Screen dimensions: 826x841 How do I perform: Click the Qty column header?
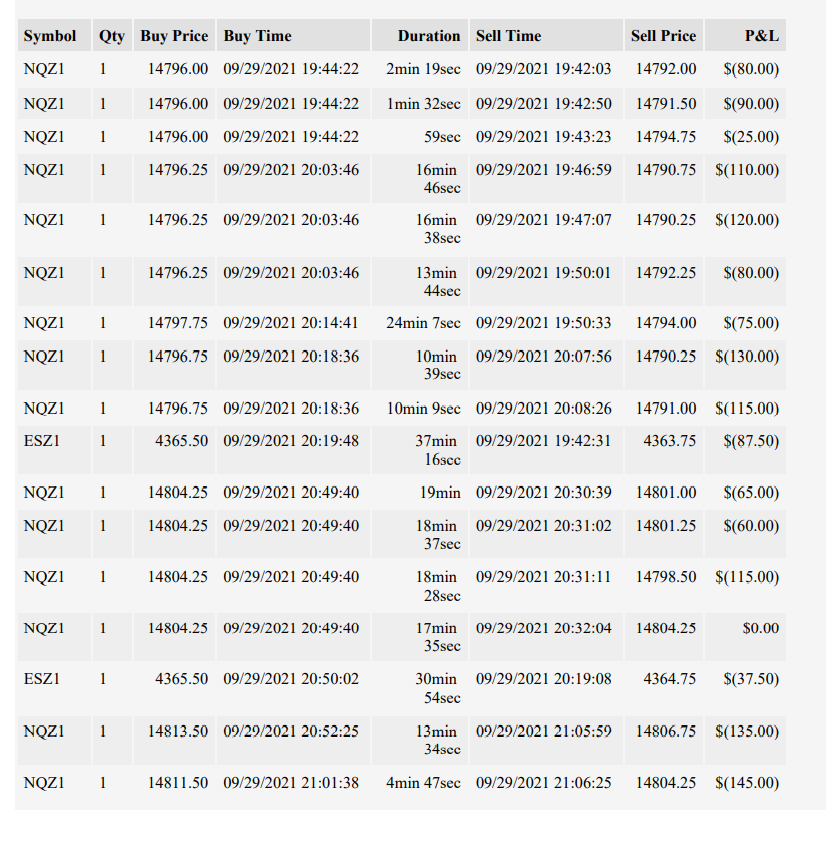(112, 35)
